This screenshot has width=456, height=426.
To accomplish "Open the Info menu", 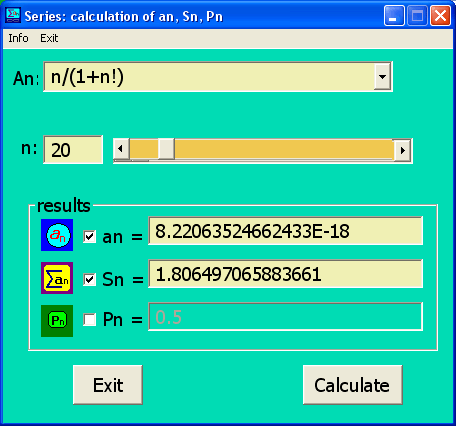I will click(x=18, y=38).
